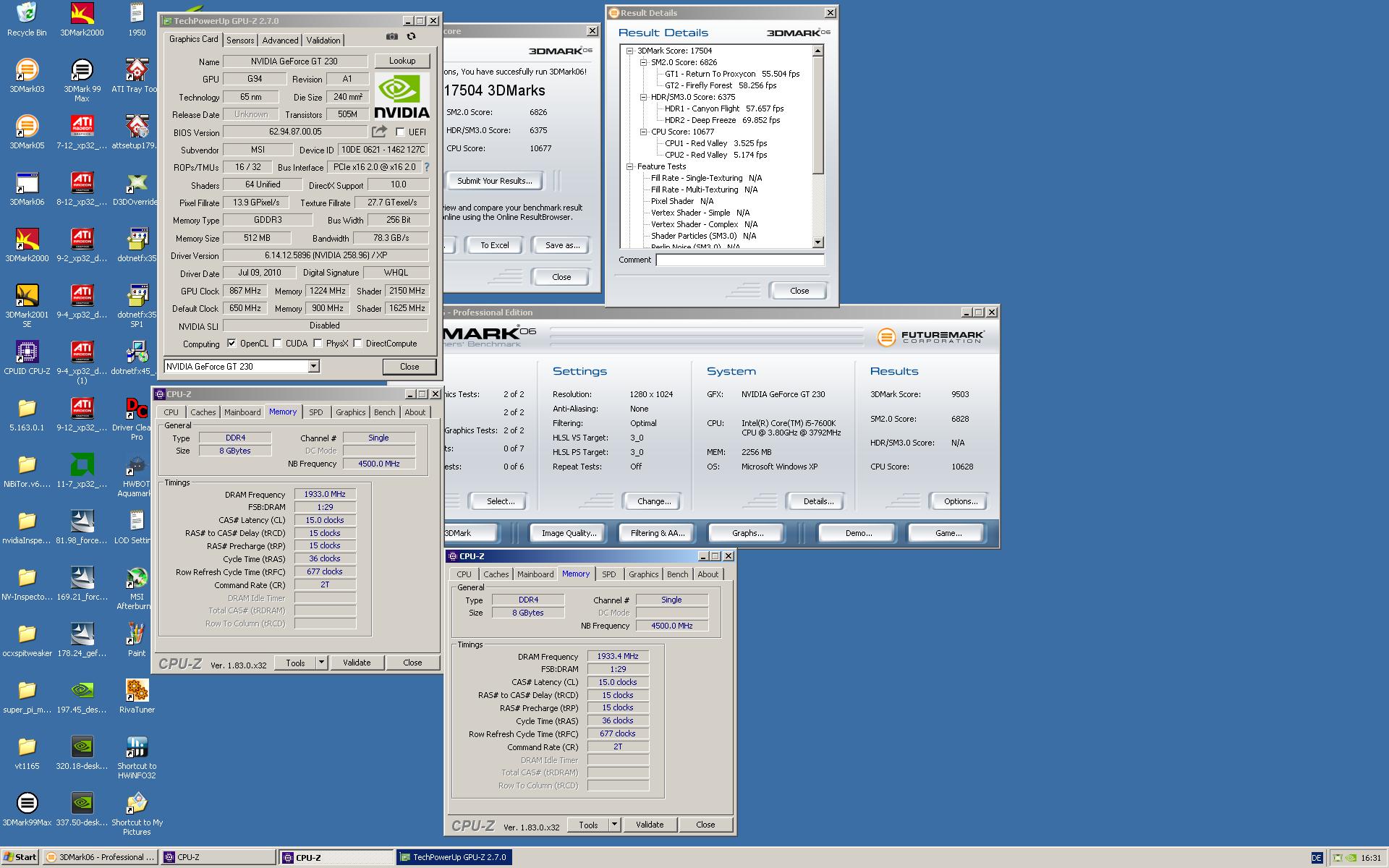Open Tools dropdown arrow in upper CPU-Z
1389x868 pixels.
coord(322,663)
